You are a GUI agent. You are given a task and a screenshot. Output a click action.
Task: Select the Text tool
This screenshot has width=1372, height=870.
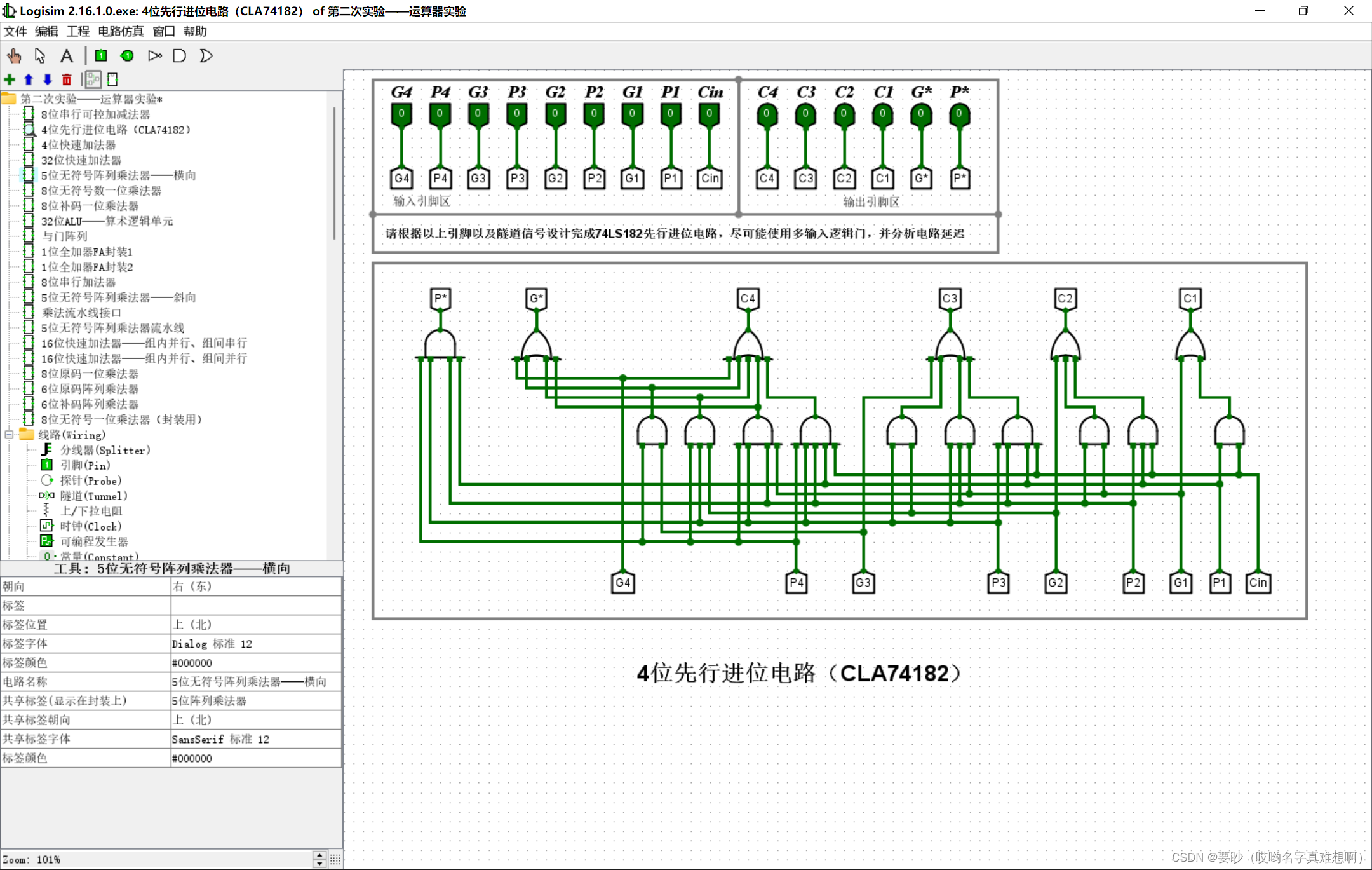(66, 56)
